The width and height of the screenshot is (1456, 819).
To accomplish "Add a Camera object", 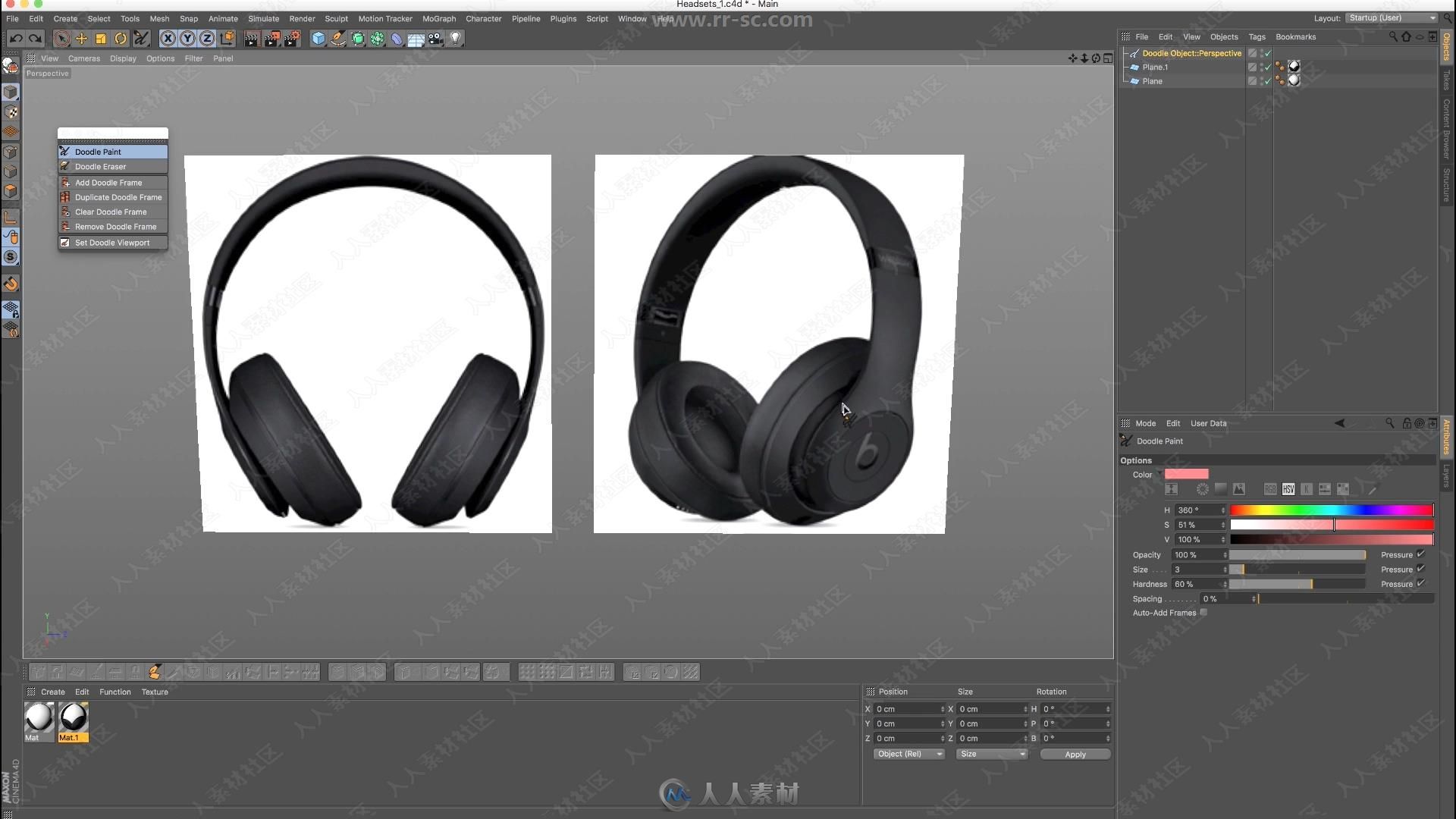I will point(436,38).
